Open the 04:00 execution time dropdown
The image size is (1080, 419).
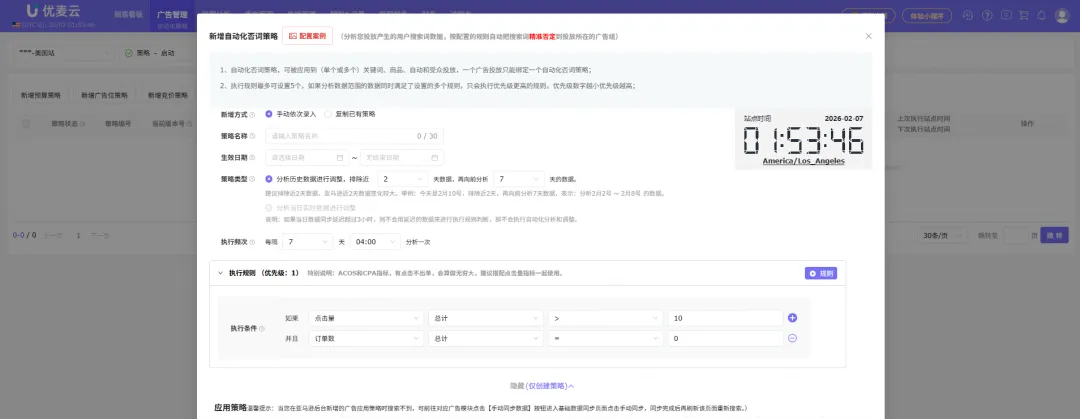[374, 242]
